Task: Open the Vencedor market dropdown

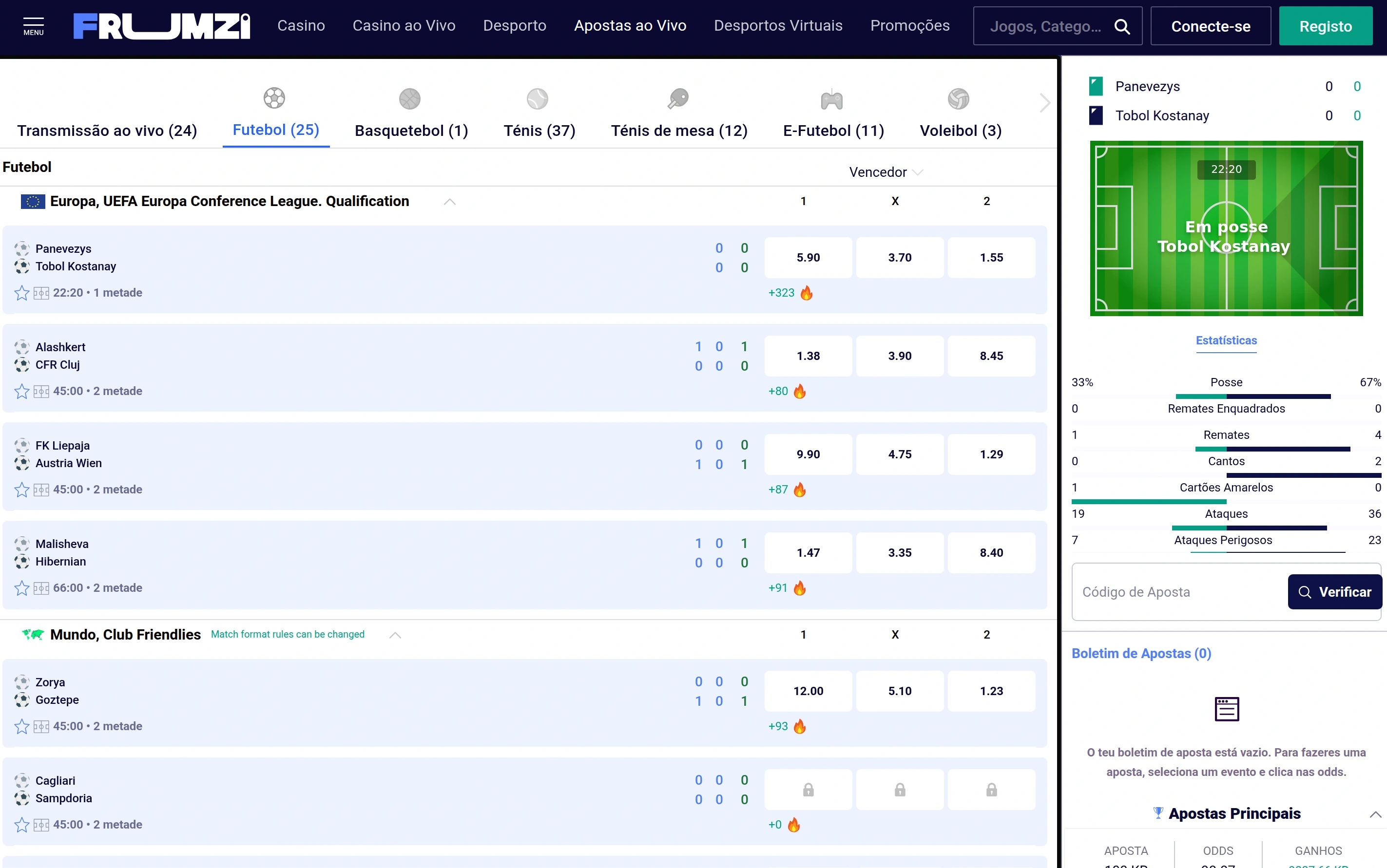Action: pyautogui.click(x=886, y=172)
